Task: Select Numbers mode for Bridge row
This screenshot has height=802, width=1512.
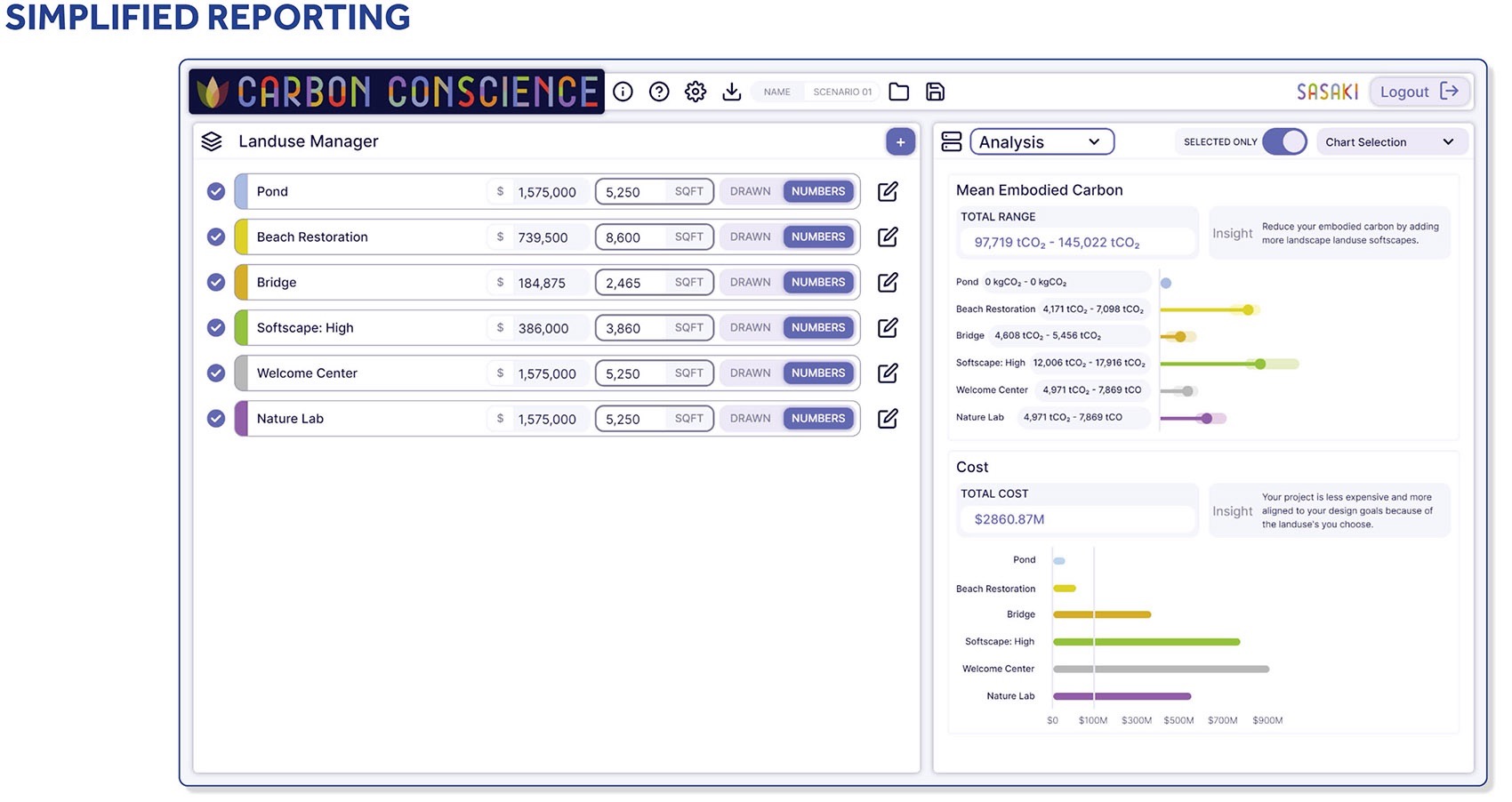Action: pos(818,282)
